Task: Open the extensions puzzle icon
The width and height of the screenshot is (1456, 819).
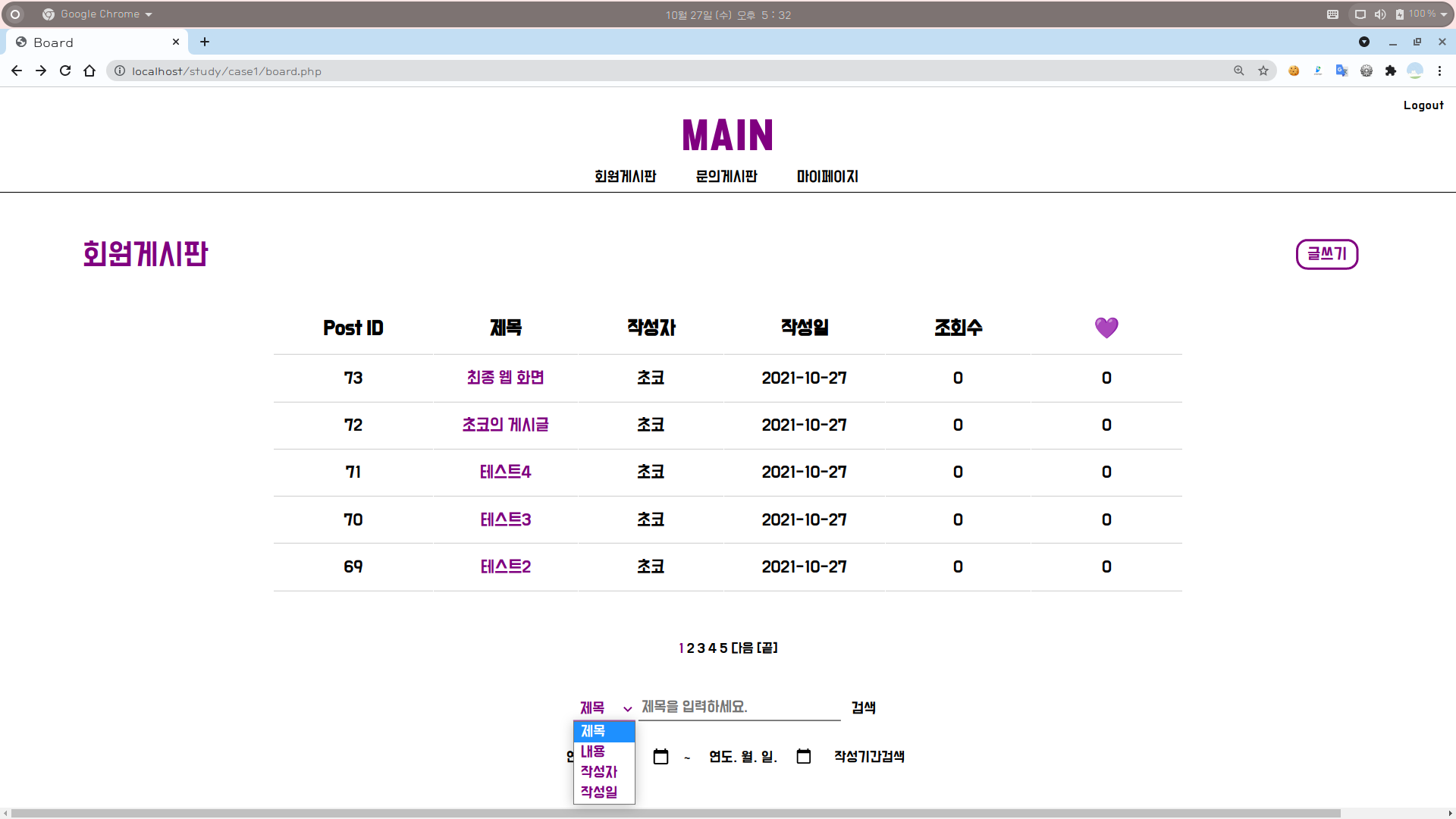Action: [x=1390, y=71]
